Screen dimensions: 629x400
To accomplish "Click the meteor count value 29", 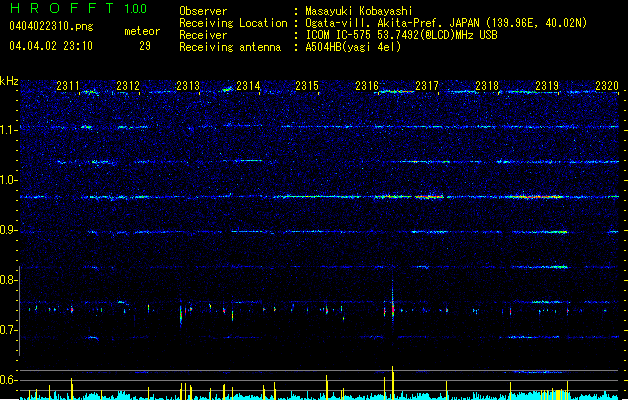I will (145, 46).
